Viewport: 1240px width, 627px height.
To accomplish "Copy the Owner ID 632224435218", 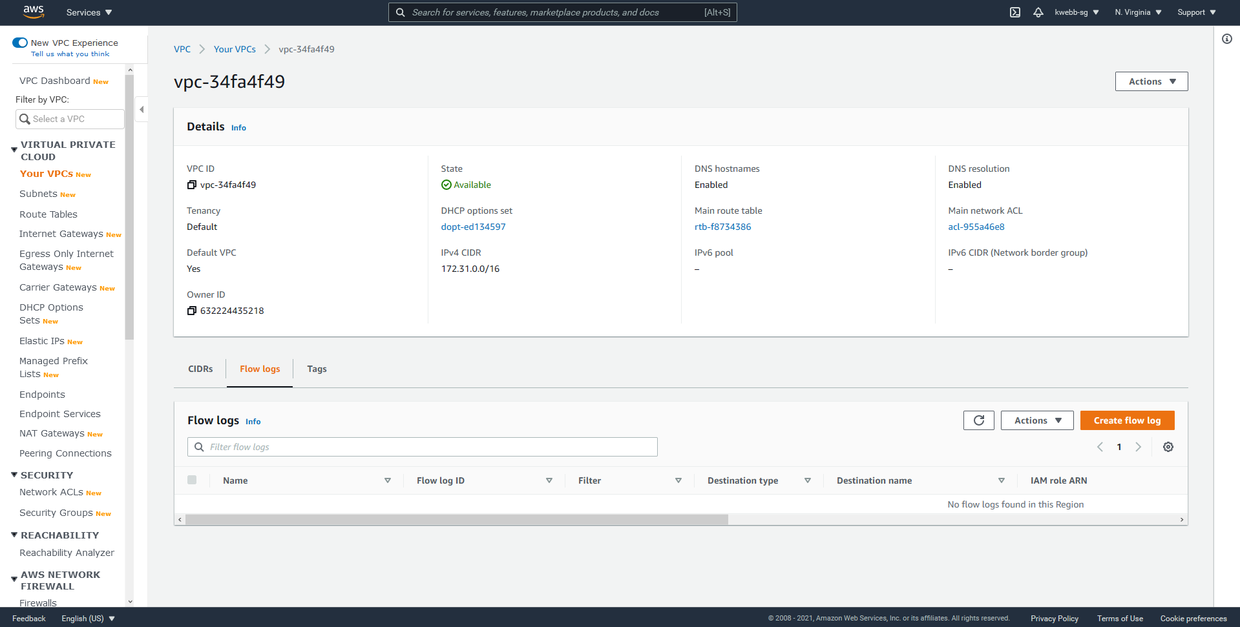I will 192,311.
